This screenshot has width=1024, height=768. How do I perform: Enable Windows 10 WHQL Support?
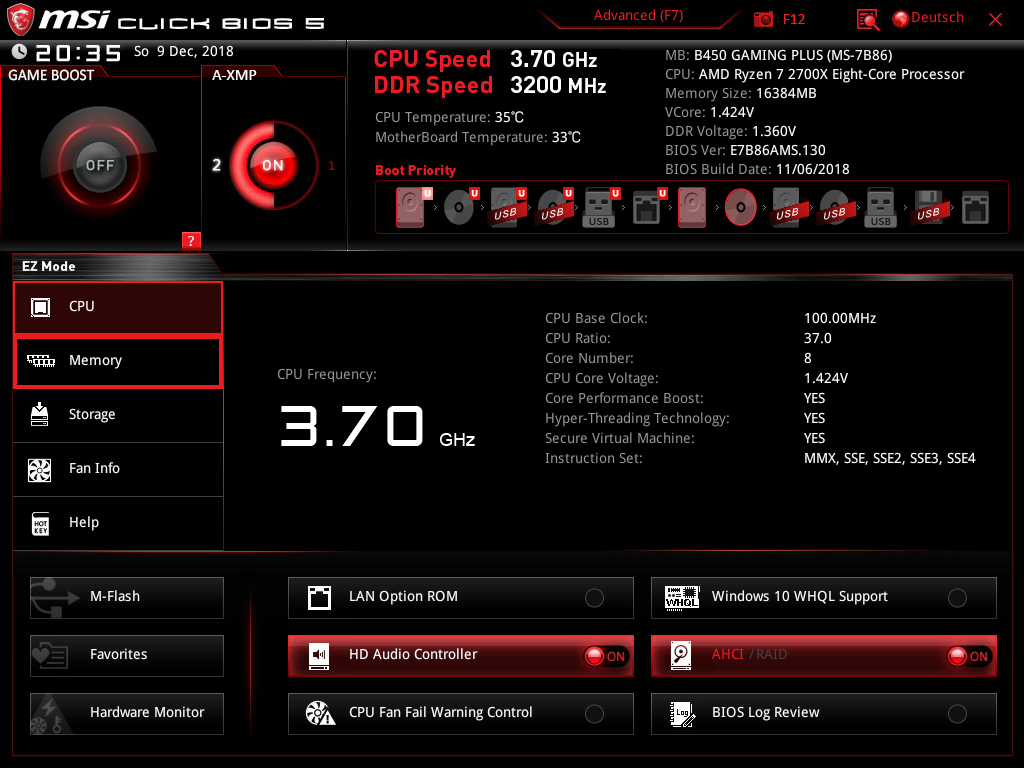(957, 598)
